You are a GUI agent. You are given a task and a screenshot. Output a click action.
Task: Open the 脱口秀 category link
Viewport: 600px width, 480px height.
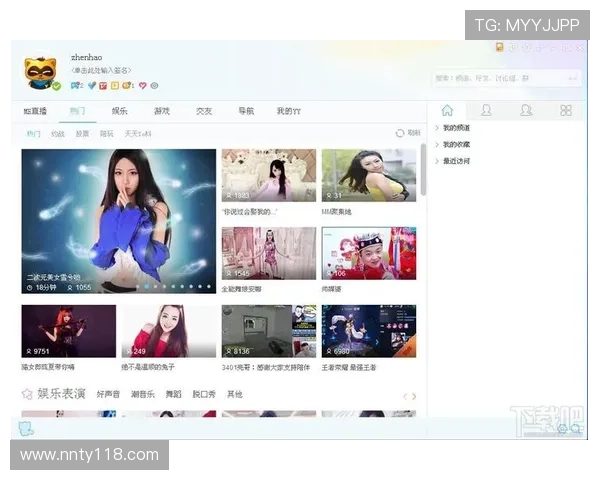[x=204, y=394]
